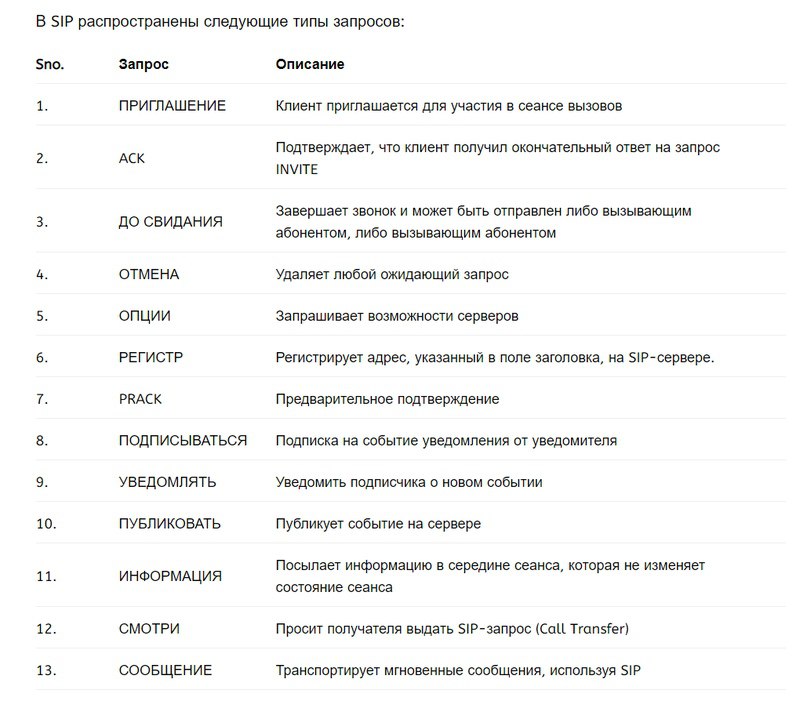Image resolution: width=807 pixels, height=701 pixels.
Task: Click the ПУБЛИКОВАТЬ request name
Action: [x=170, y=523]
